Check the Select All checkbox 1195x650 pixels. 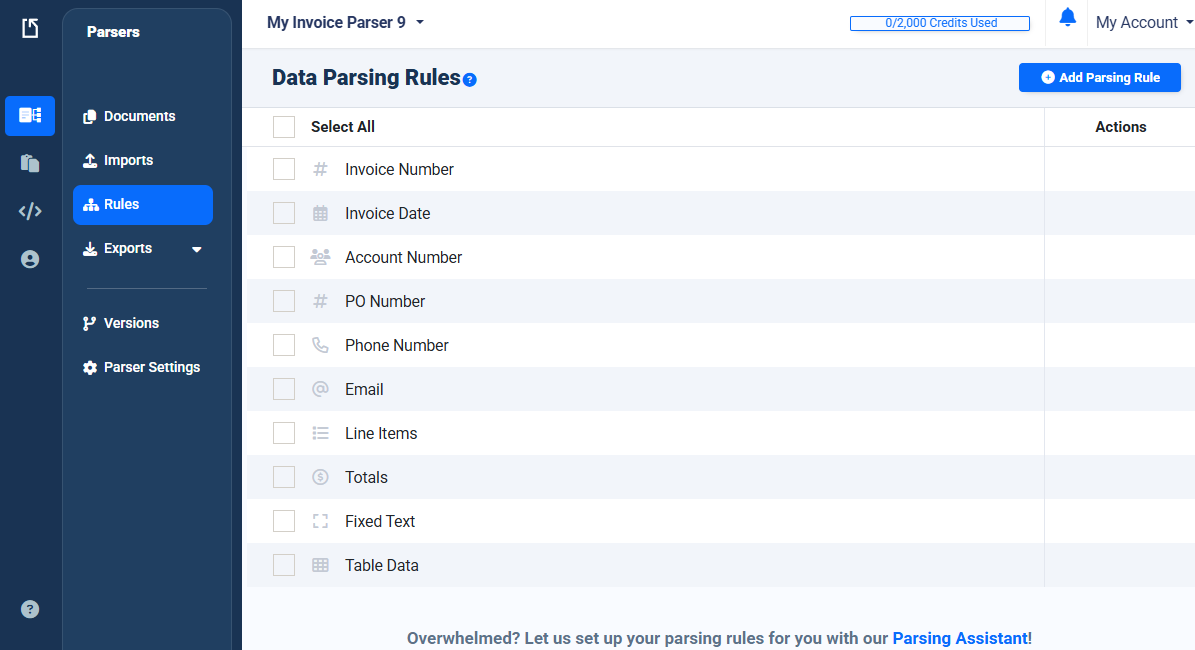pos(284,127)
